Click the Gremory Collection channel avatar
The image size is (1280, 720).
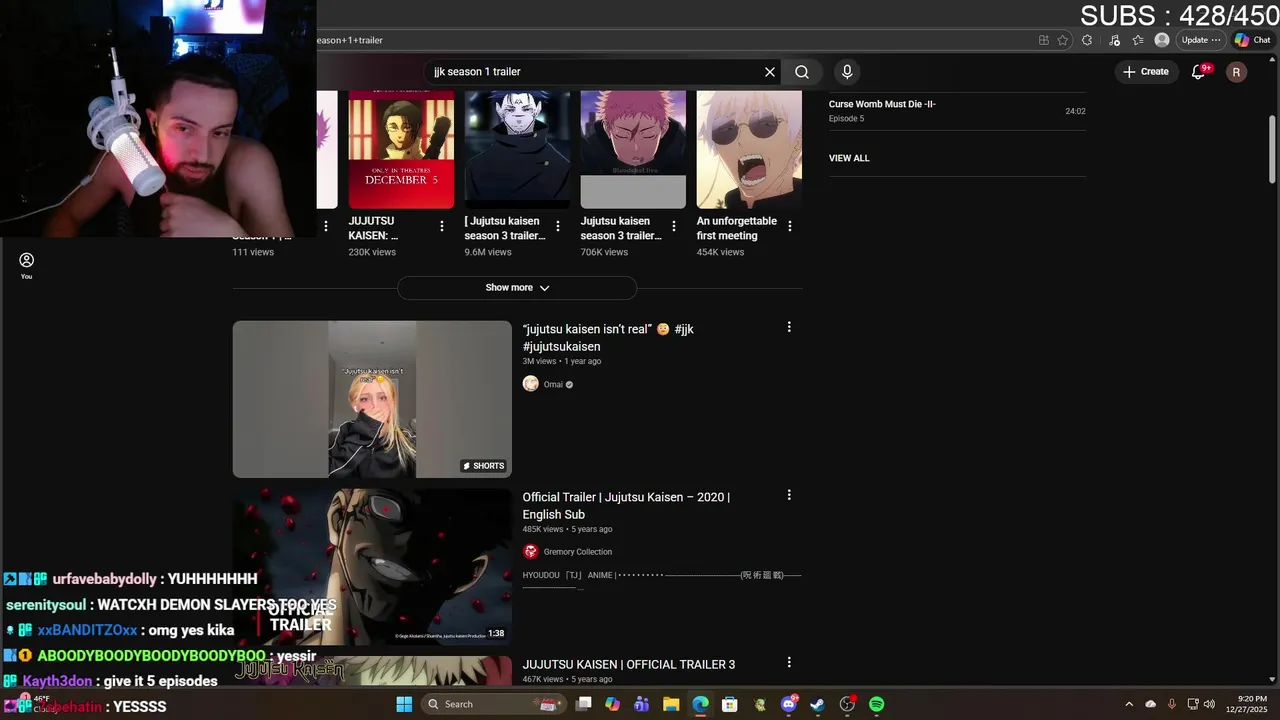pos(531,552)
